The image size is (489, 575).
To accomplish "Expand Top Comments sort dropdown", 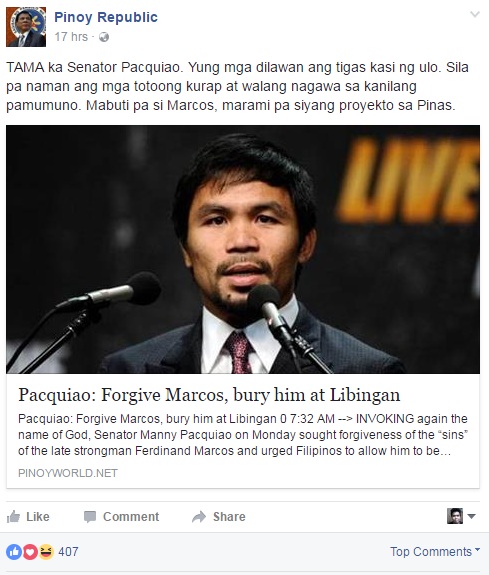I will pyautogui.click(x=435, y=552).
